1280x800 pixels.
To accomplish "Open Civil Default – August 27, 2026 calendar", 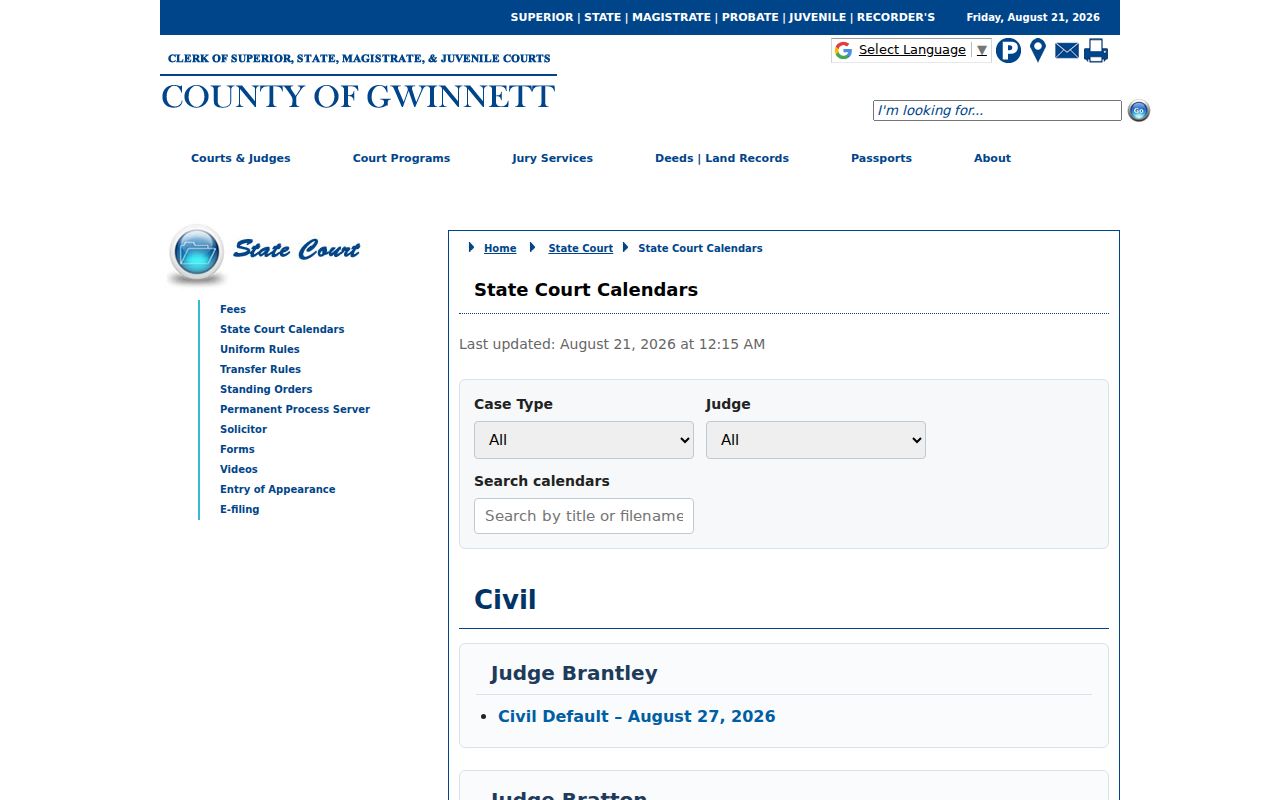I will tap(637, 716).
